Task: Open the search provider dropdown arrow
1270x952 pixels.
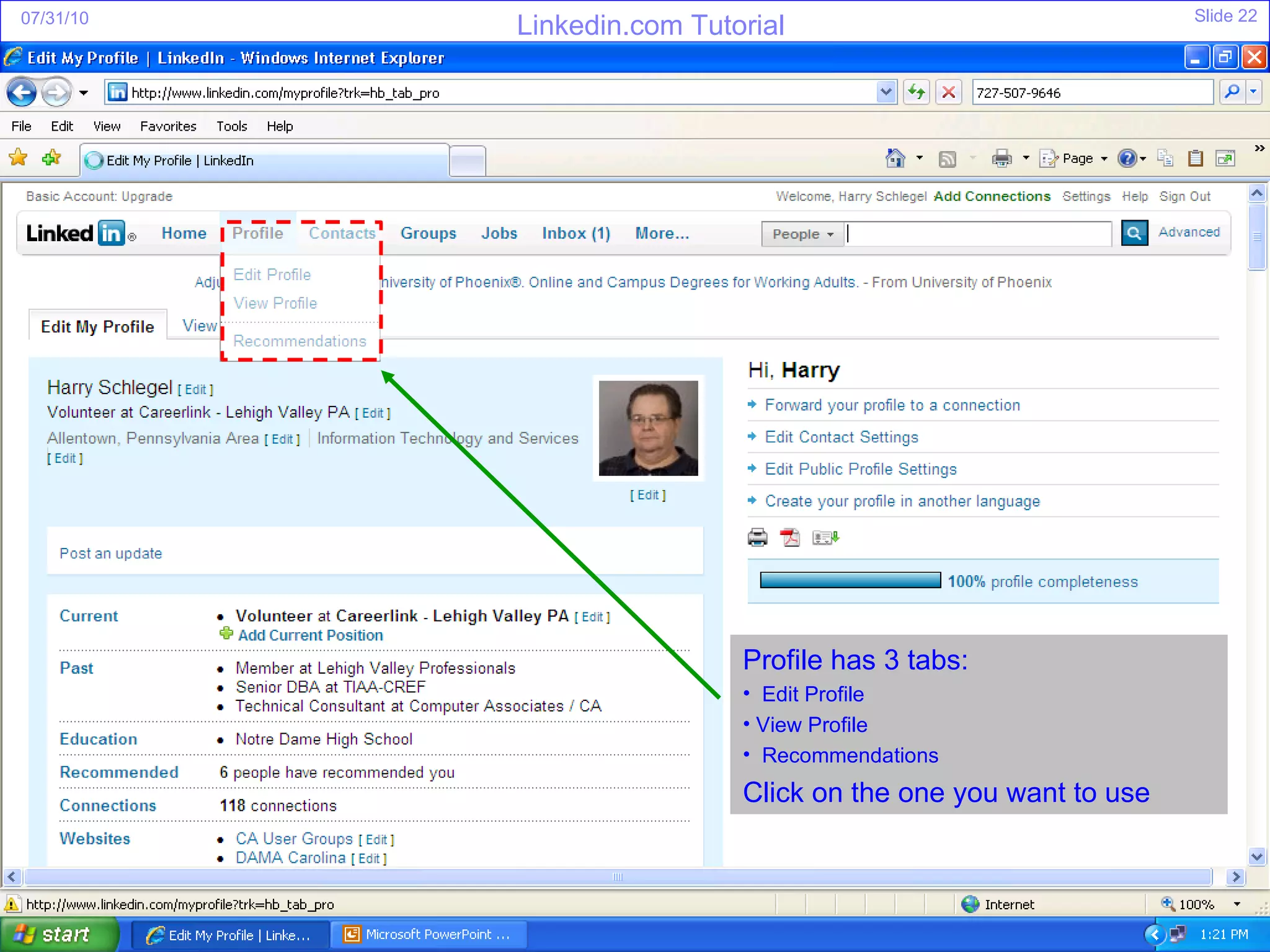Action: click(x=1253, y=92)
